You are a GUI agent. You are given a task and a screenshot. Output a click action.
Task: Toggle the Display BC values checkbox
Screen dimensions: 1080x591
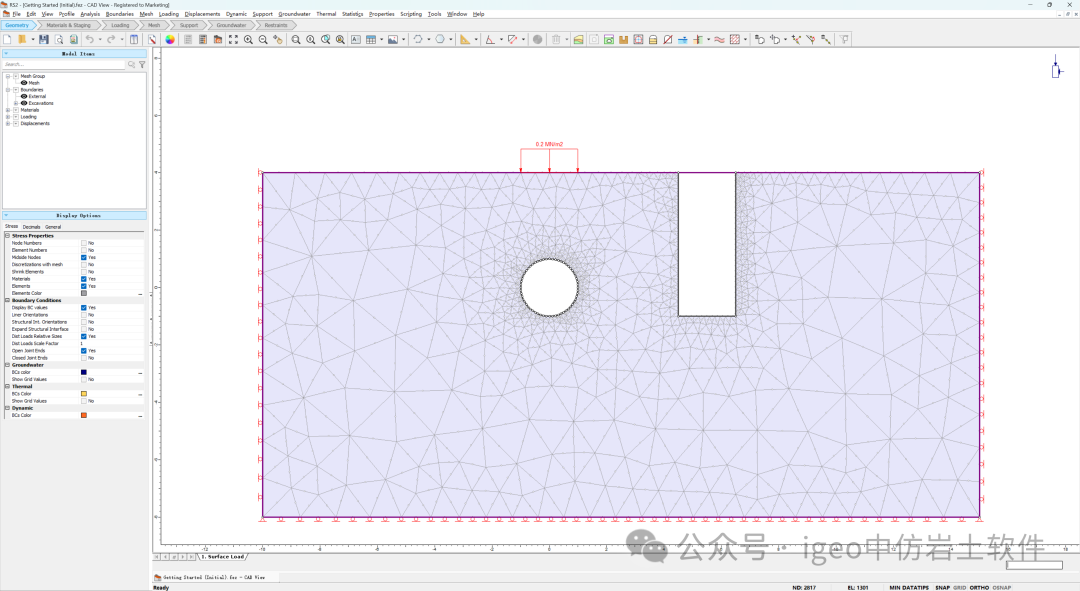coord(84,307)
